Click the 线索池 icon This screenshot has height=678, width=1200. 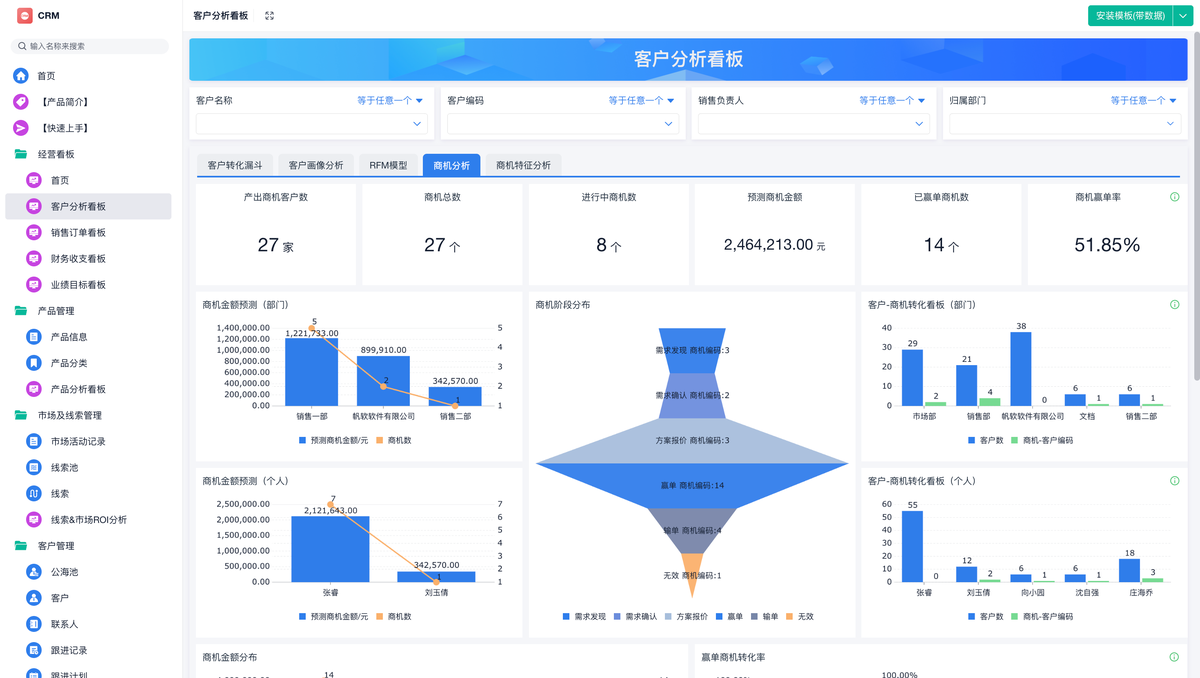[34, 467]
